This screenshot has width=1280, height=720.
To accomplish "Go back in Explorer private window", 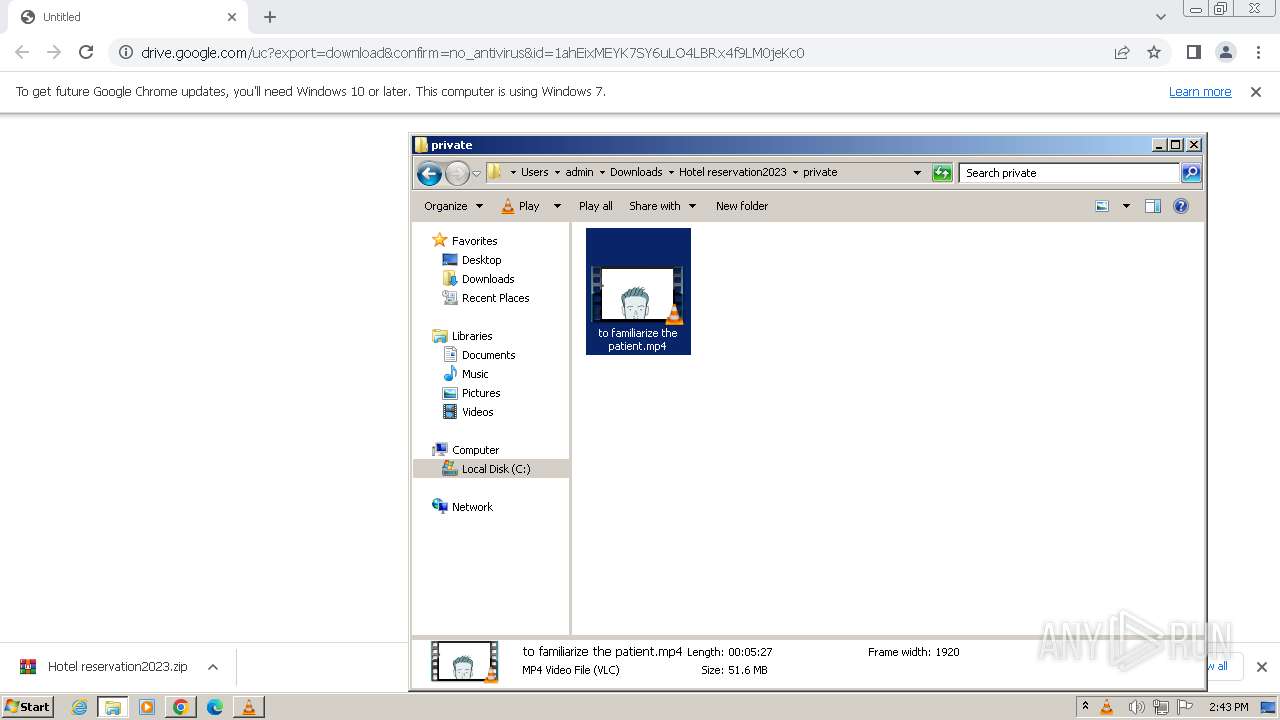I will coord(429,173).
